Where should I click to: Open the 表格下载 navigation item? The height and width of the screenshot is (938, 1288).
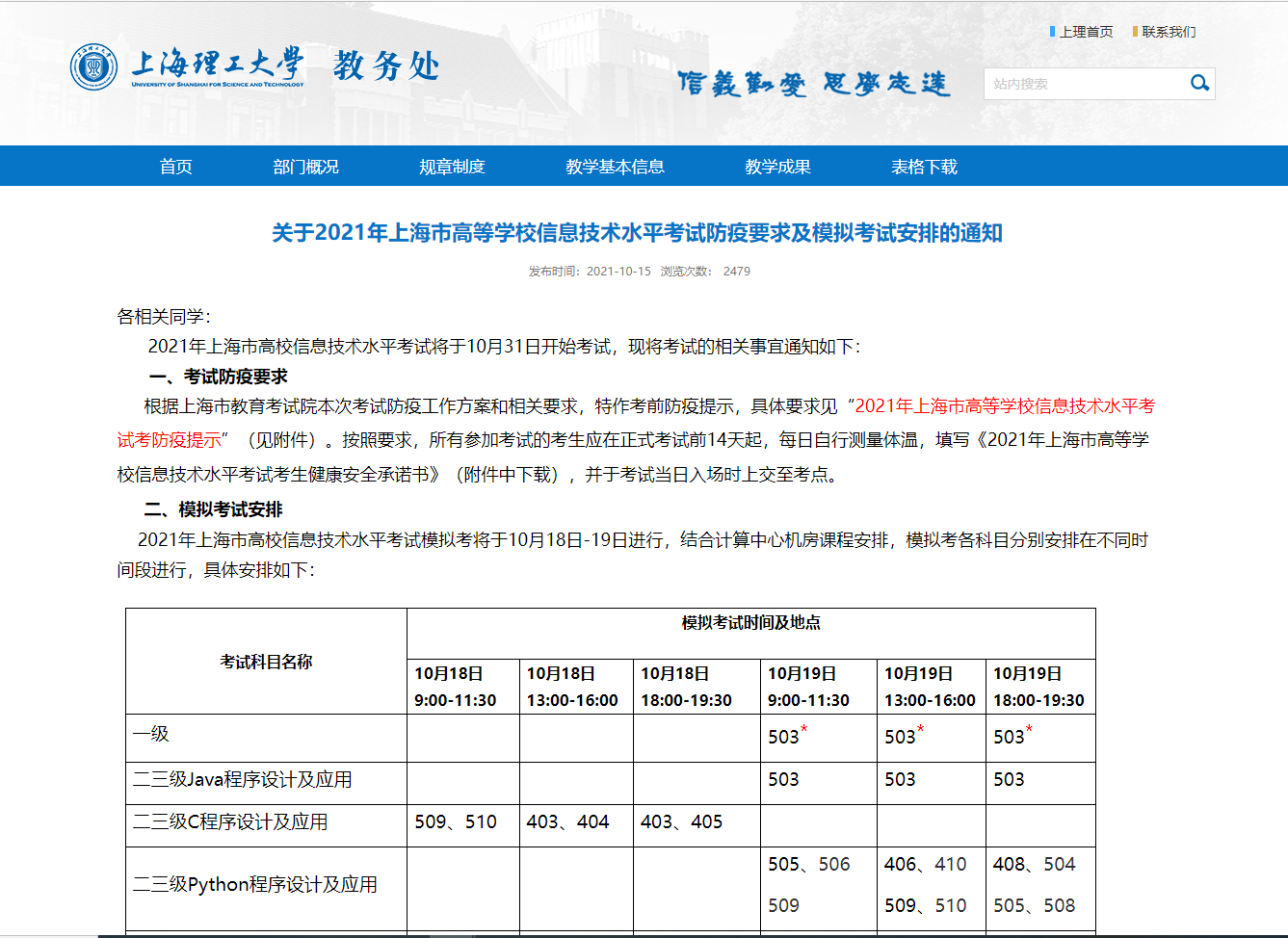coord(924,167)
